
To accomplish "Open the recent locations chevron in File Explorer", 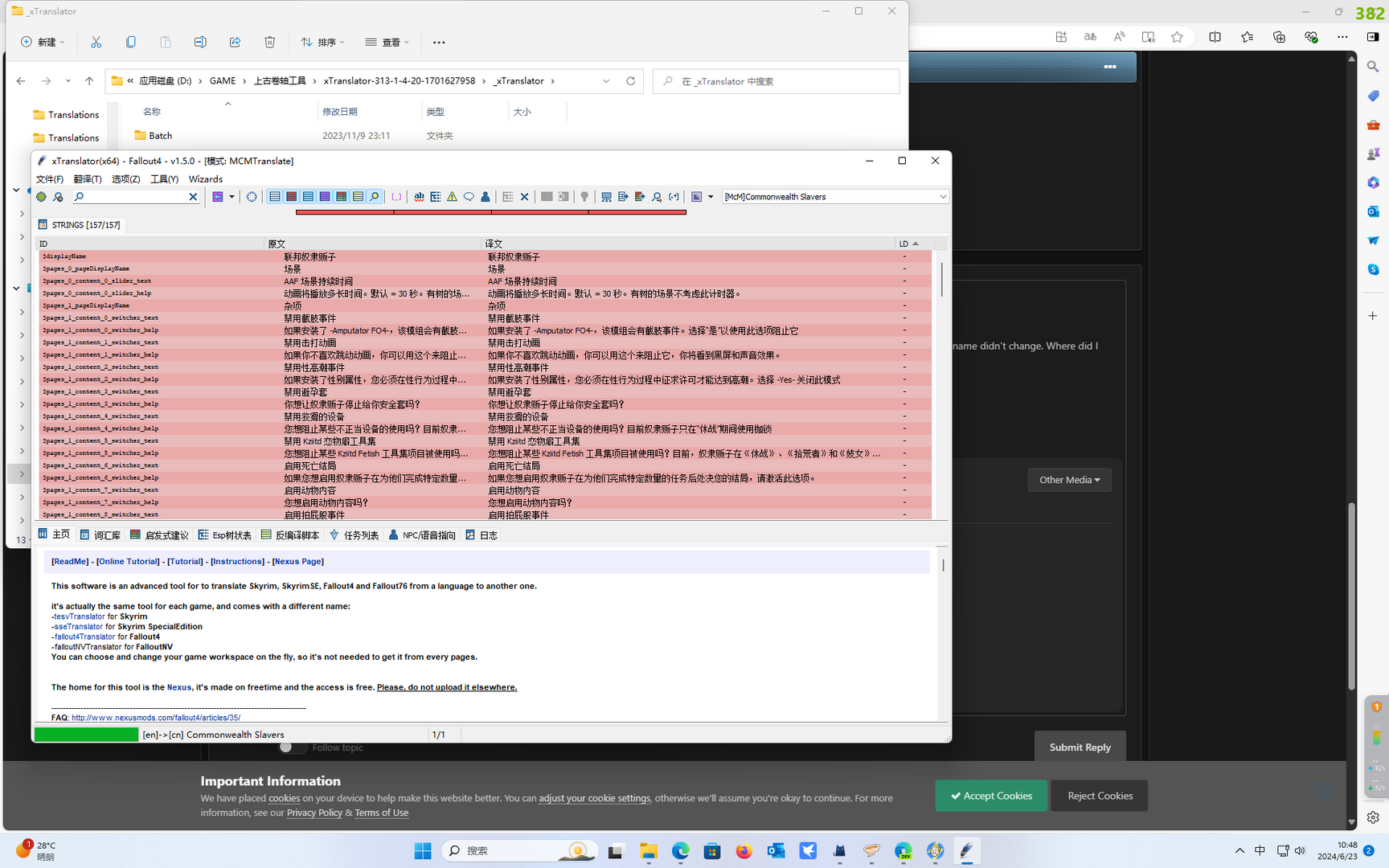I will coord(68,81).
